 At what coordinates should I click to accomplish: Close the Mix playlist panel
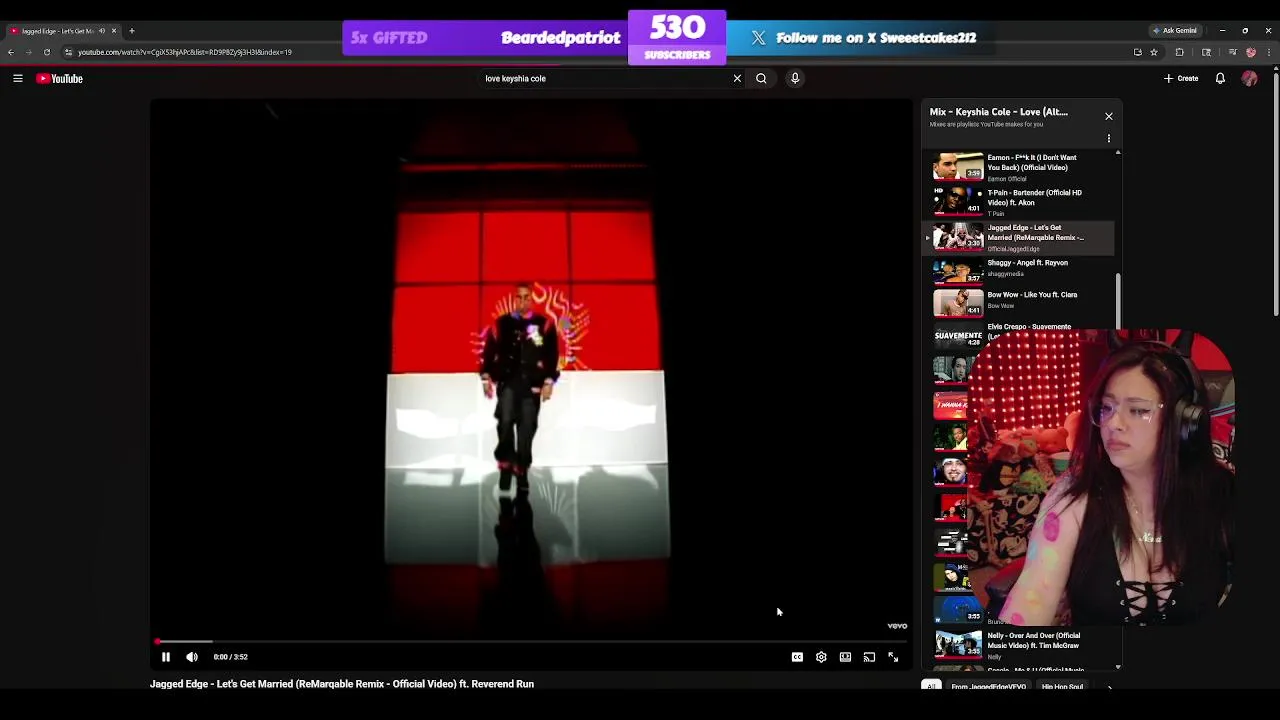(x=1108, y=116)
